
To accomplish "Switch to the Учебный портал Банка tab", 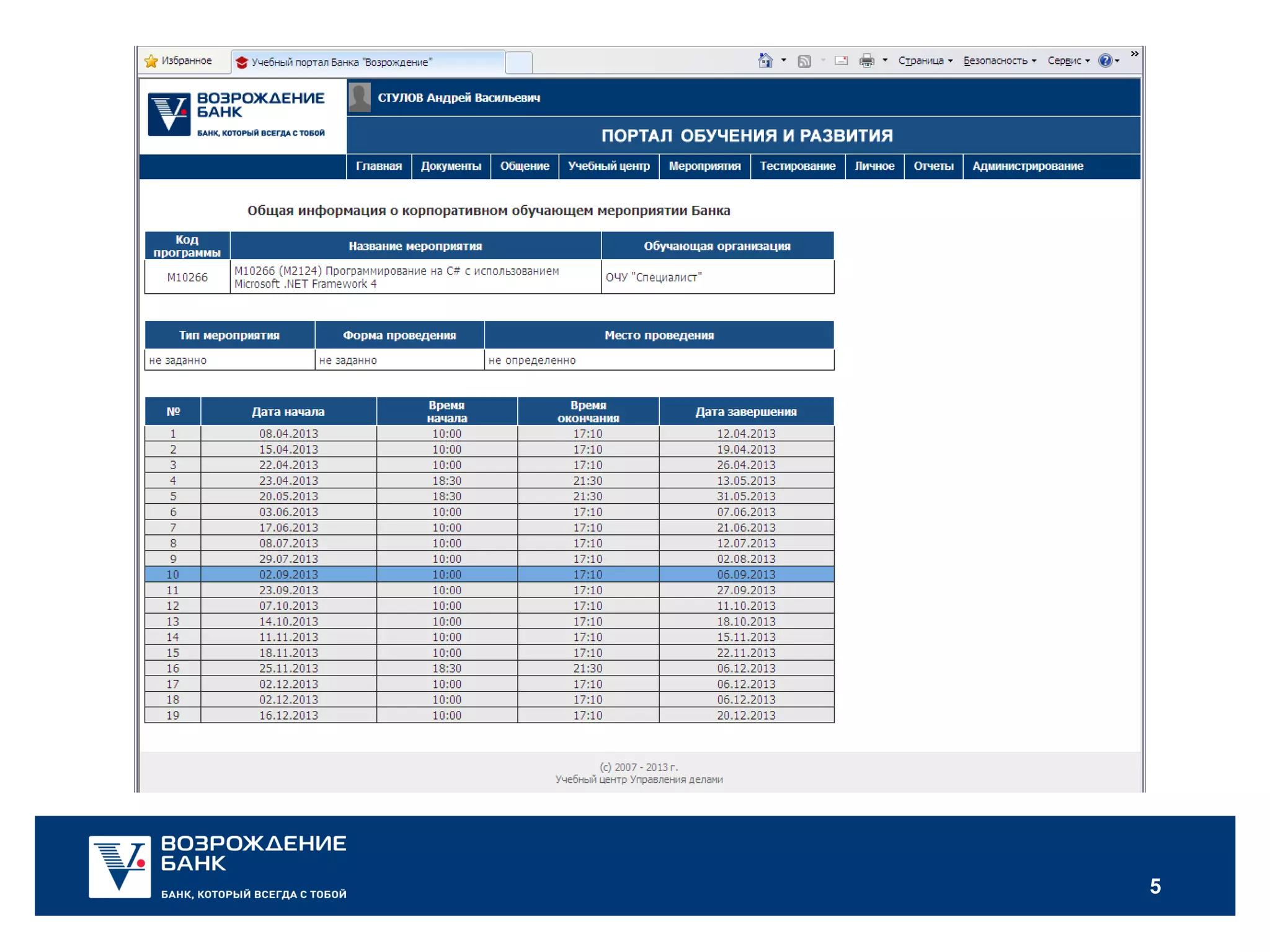I will pos(367,62).
